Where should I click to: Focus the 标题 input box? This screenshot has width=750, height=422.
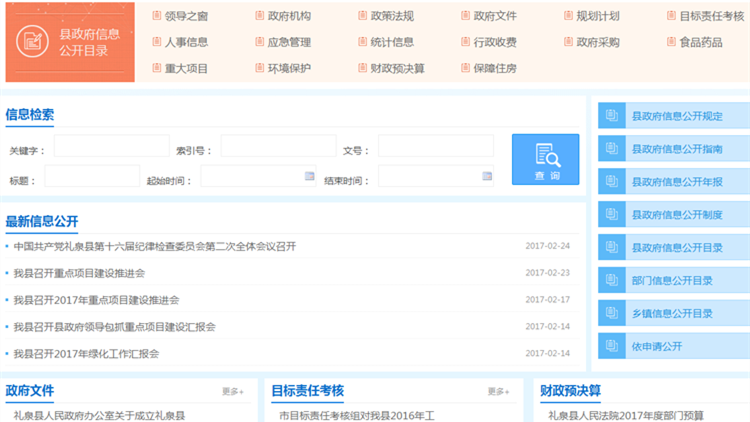coord(91,177)
